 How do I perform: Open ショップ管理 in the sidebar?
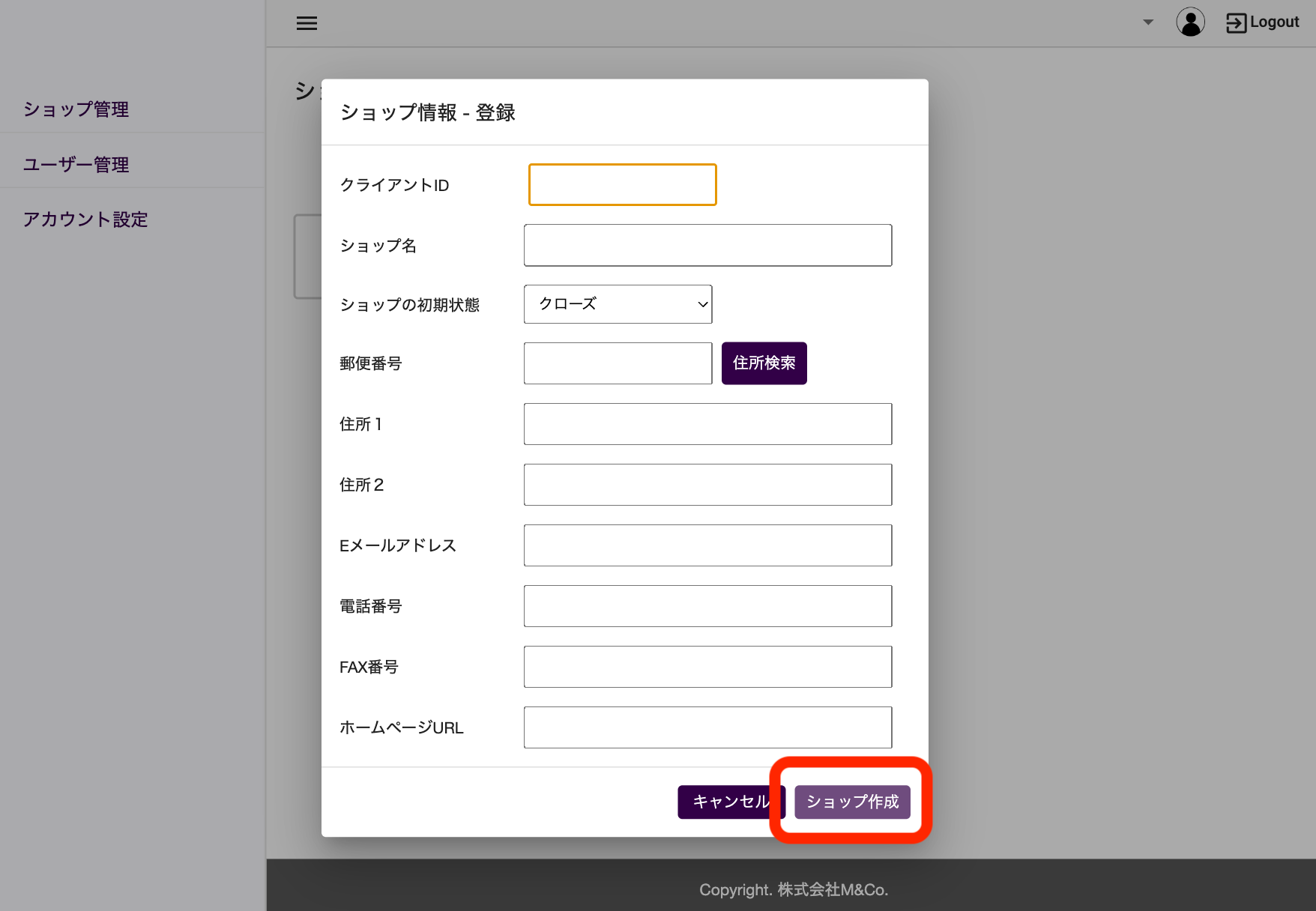(76, 109)
